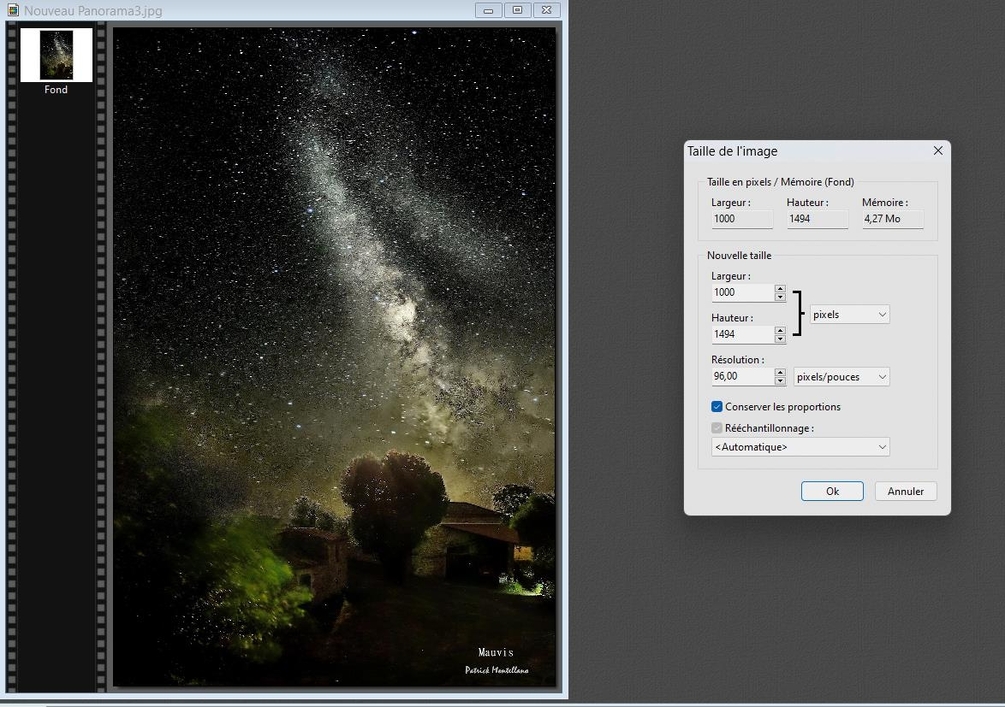
Task: Open the pixels unit dropdown
Action: click(849, 314)
